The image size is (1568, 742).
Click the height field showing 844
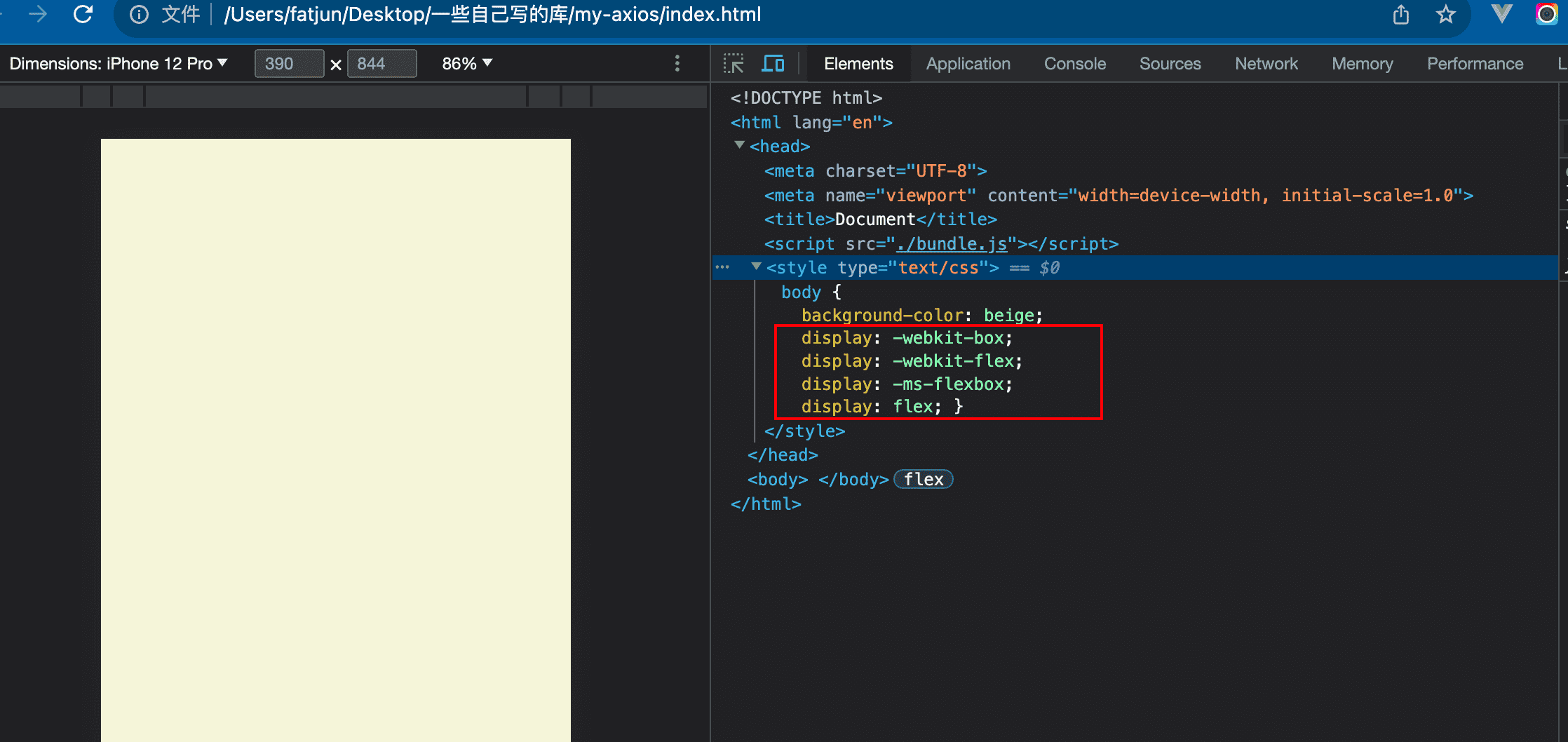[x=382, y=64]
